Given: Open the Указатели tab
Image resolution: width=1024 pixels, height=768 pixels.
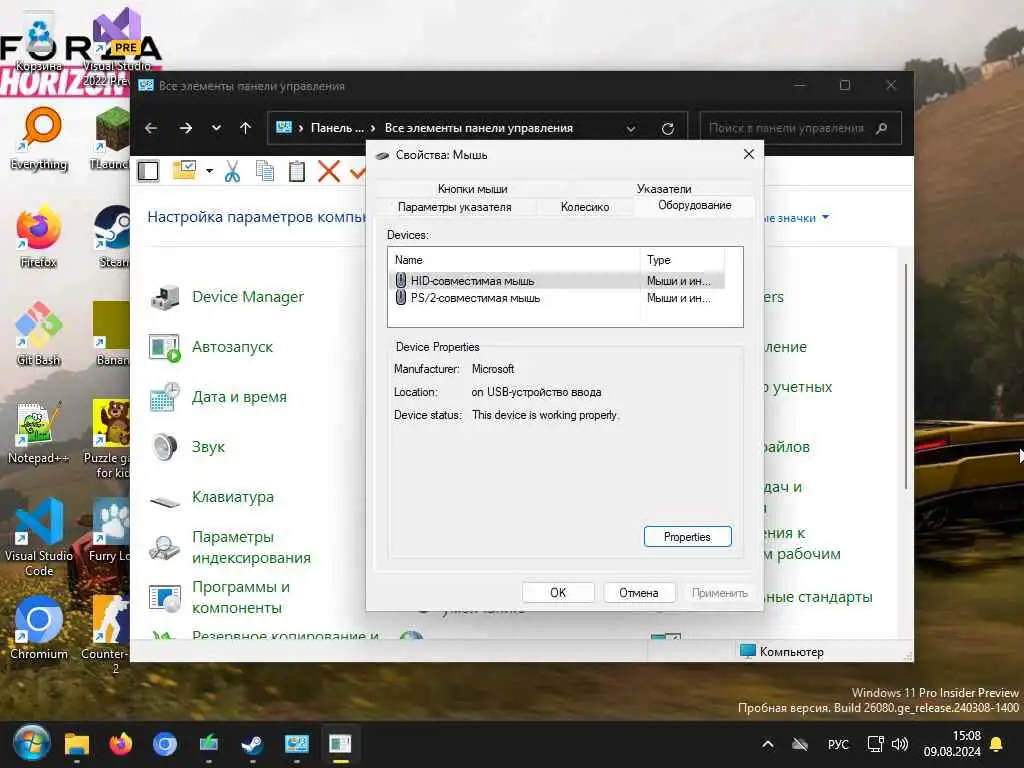Looking at the screenshot, I should 664,189.
